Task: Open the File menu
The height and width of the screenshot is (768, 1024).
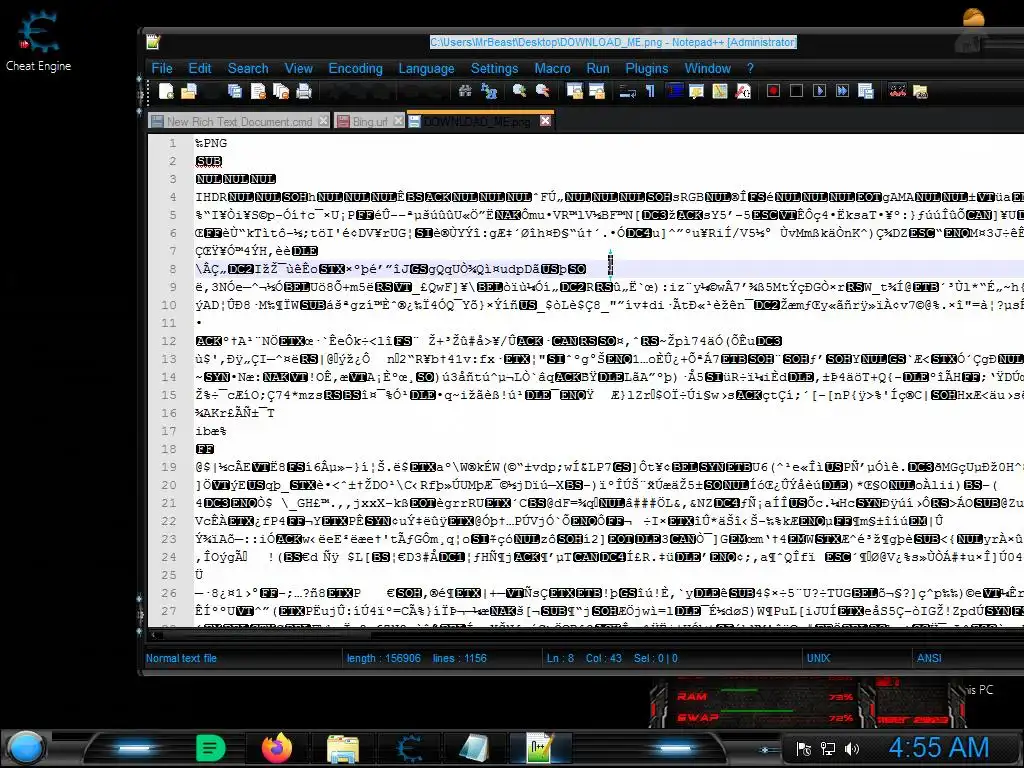Action: pyautogui.click(x=162, y=69)
